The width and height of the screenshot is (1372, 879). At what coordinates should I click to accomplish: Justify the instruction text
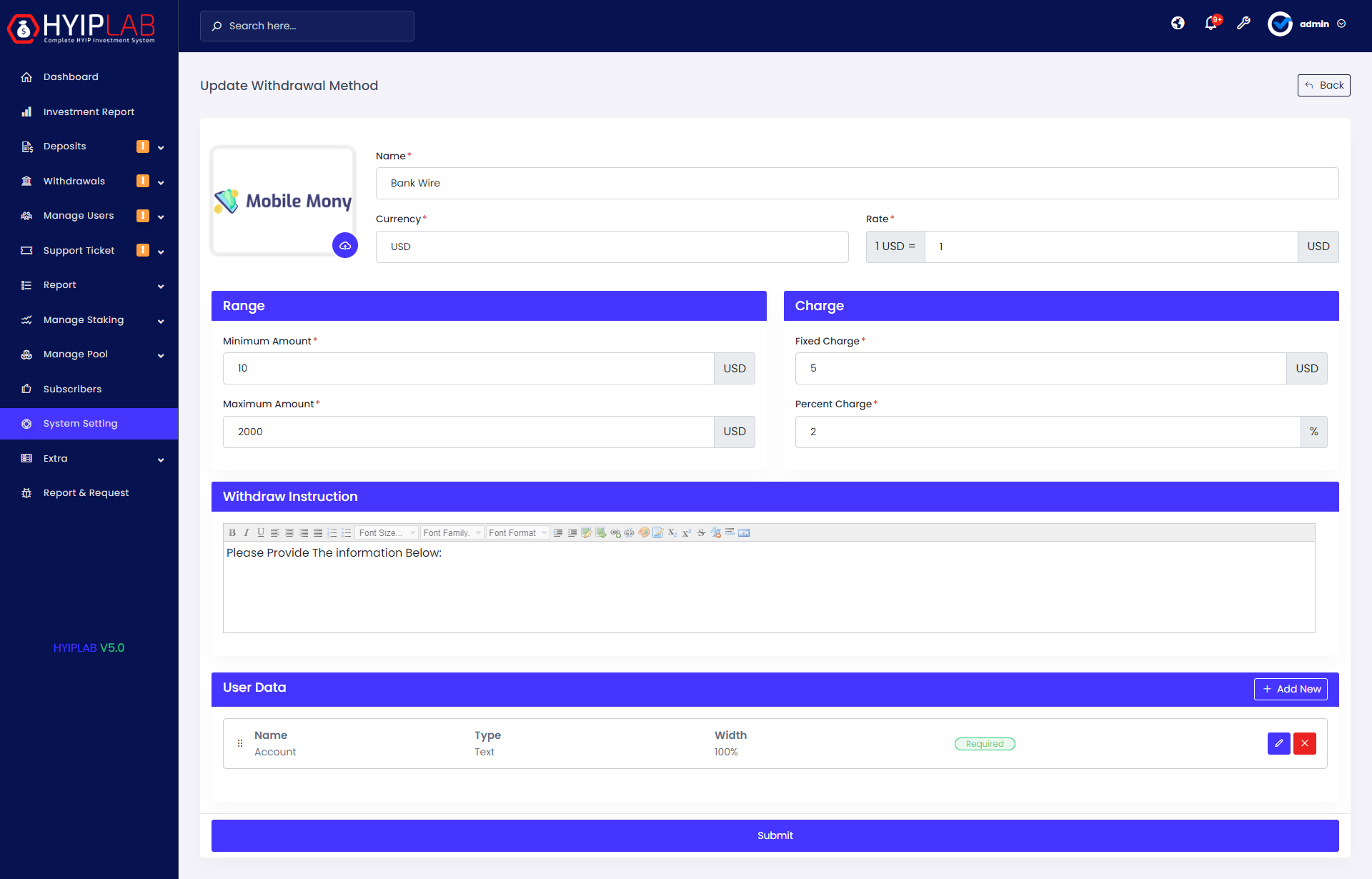point(318,533)
